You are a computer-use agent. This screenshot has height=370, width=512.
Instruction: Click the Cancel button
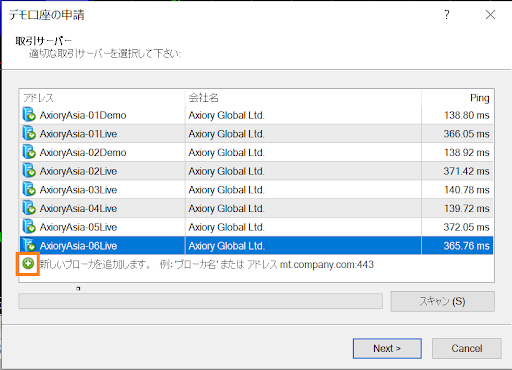click(x=467, y=348)
